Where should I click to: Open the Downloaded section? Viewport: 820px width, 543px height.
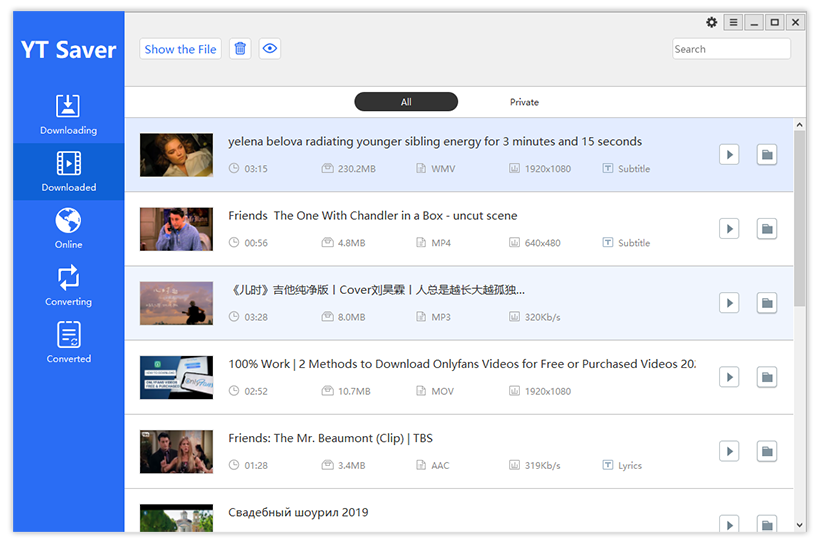(x=69, y=172)
